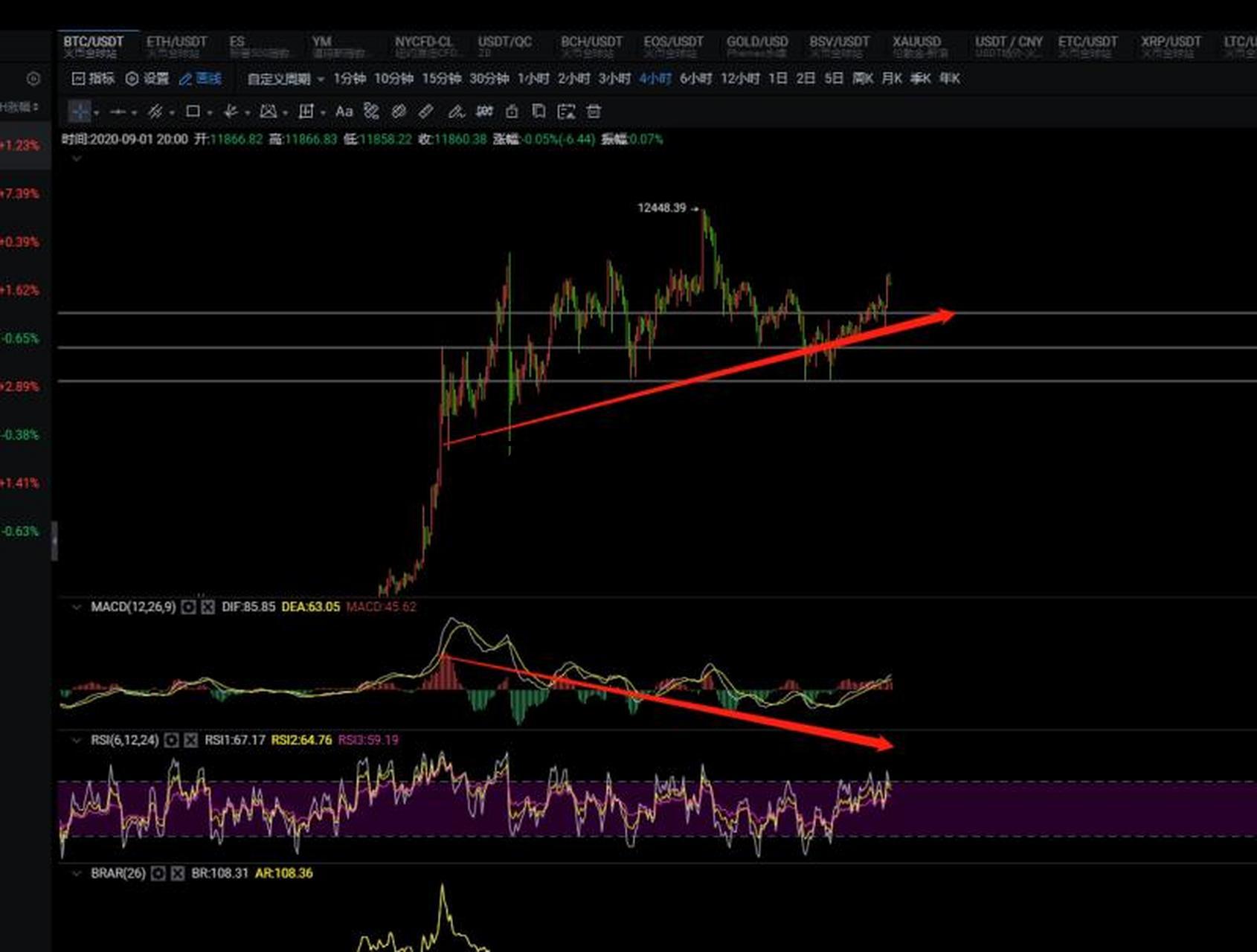Collapse the MACD indicator panel chevron
Viewport: 1257px width, 952px height.
click(x=76, y=607)
